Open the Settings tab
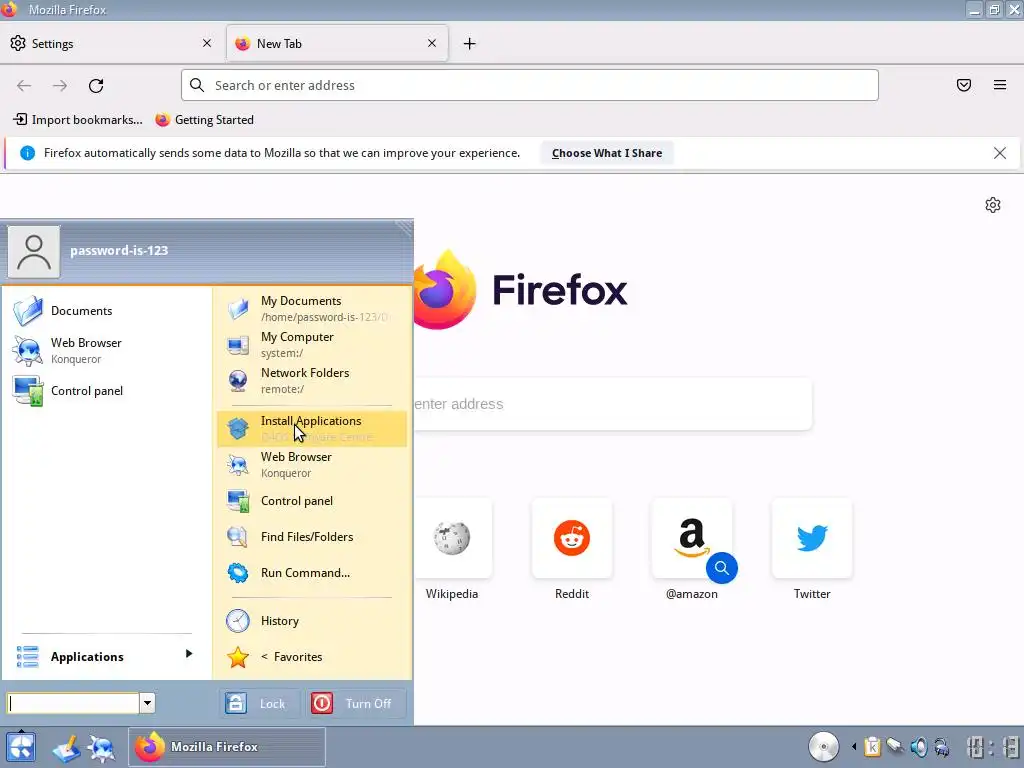Viewport: 1024px width, 768px height. click(x=110, y=44)
